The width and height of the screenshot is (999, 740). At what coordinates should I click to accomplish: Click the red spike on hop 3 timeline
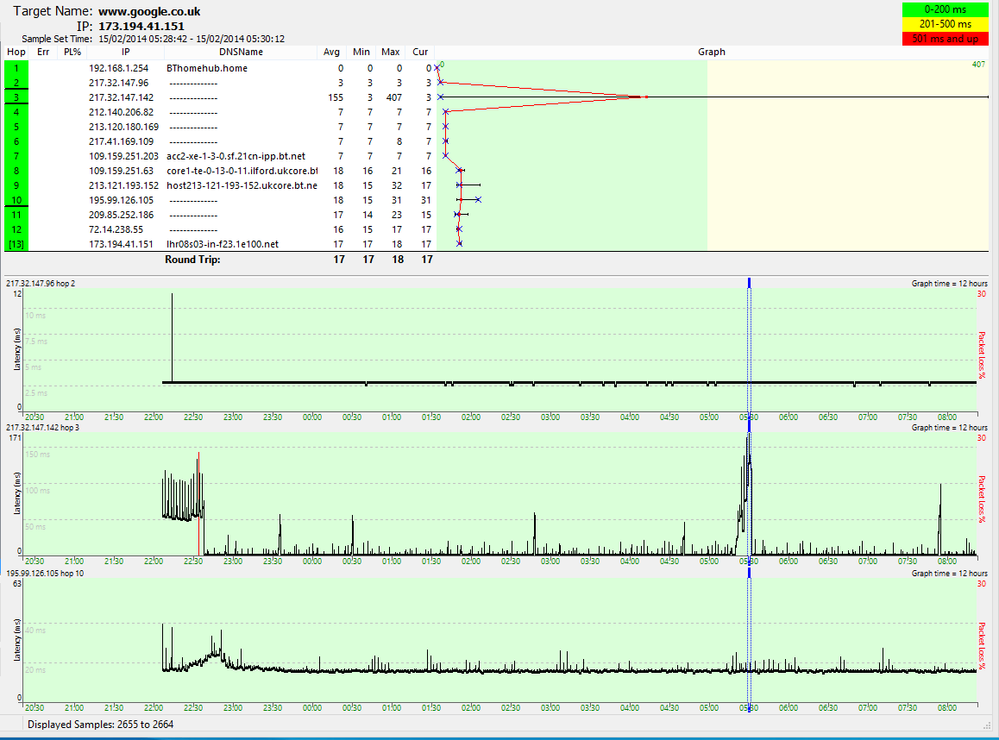pos(199,504)
